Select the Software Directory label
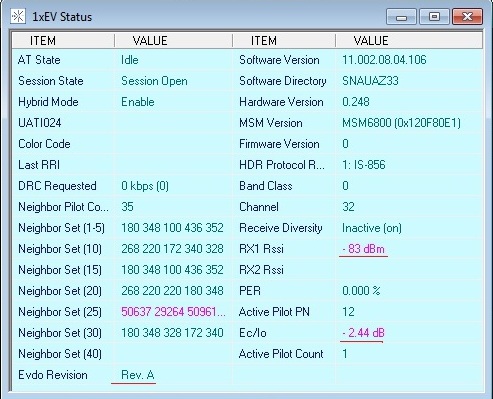 (283, 81)
